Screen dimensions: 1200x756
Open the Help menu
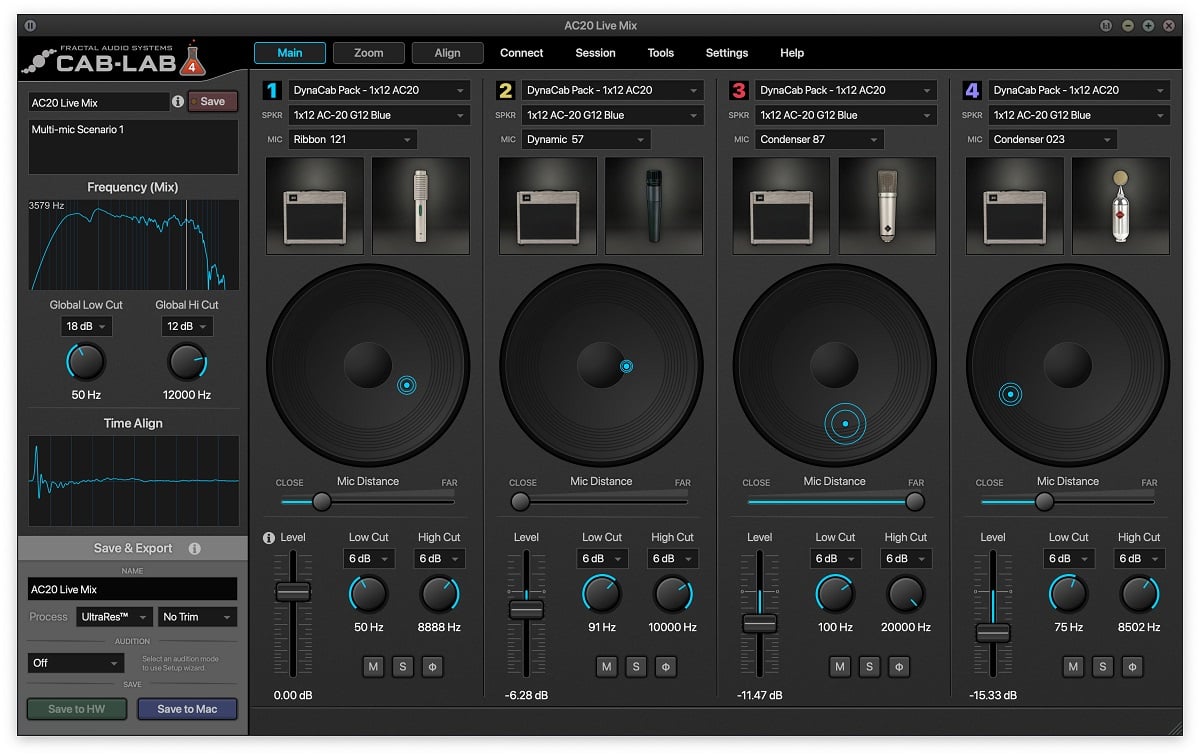click(x=792, y=53)
